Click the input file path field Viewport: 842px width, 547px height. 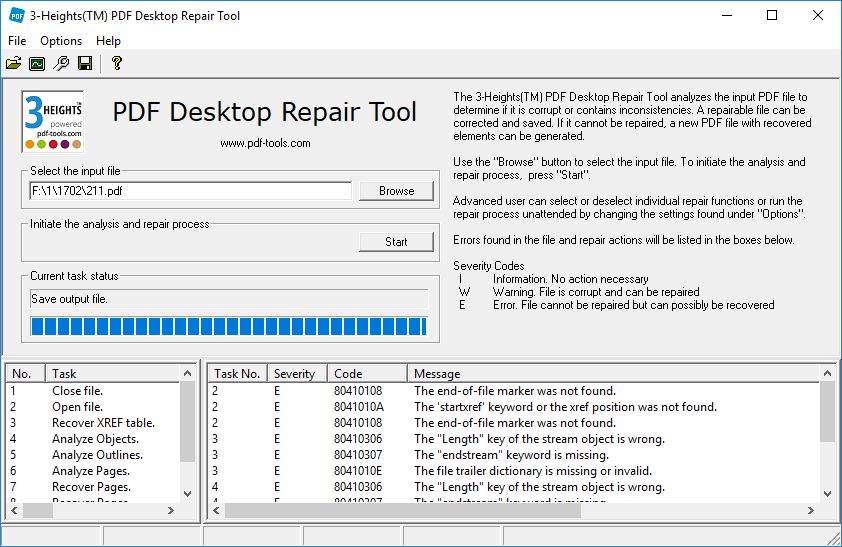(191, 191)
